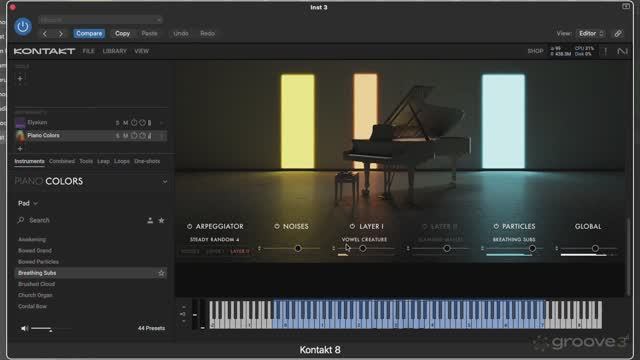The image size is (640, 360).
Task: Toggle the LAYER I power button
Action: click(x=352, y=226)
